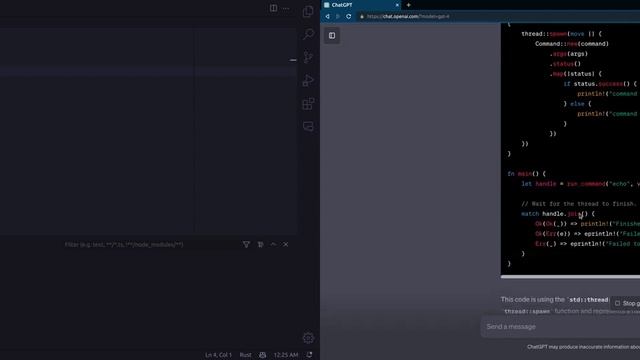This screenshot has width=640, height=360.
Task: Open the Source Control view
Action: coord(308,57)
